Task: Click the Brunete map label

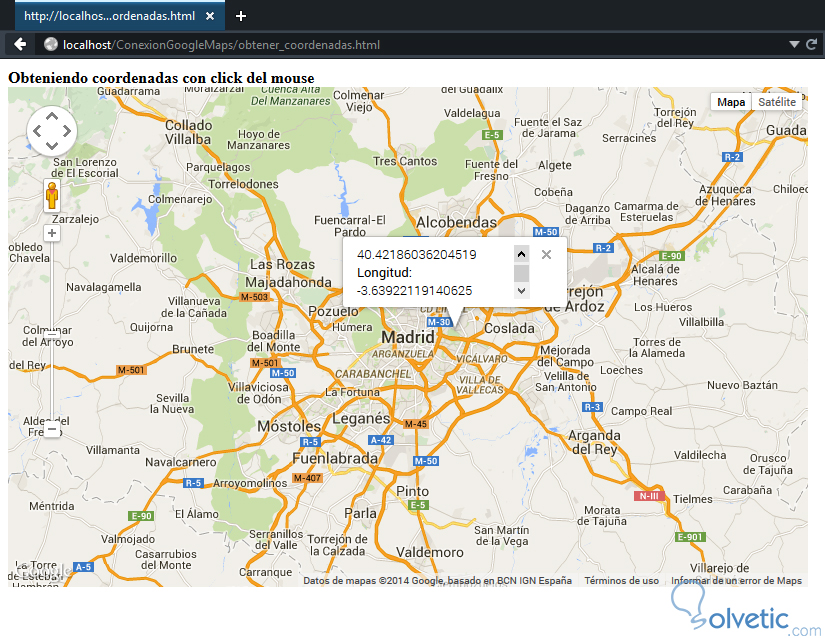Action: pos(193,349)
